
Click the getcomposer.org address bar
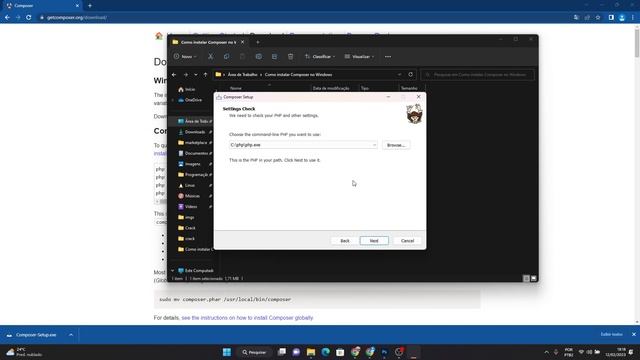pos(302,18)
